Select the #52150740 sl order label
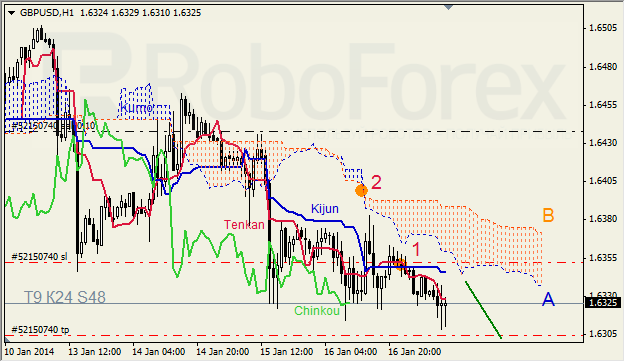625x362 pixels. (39, 256)
